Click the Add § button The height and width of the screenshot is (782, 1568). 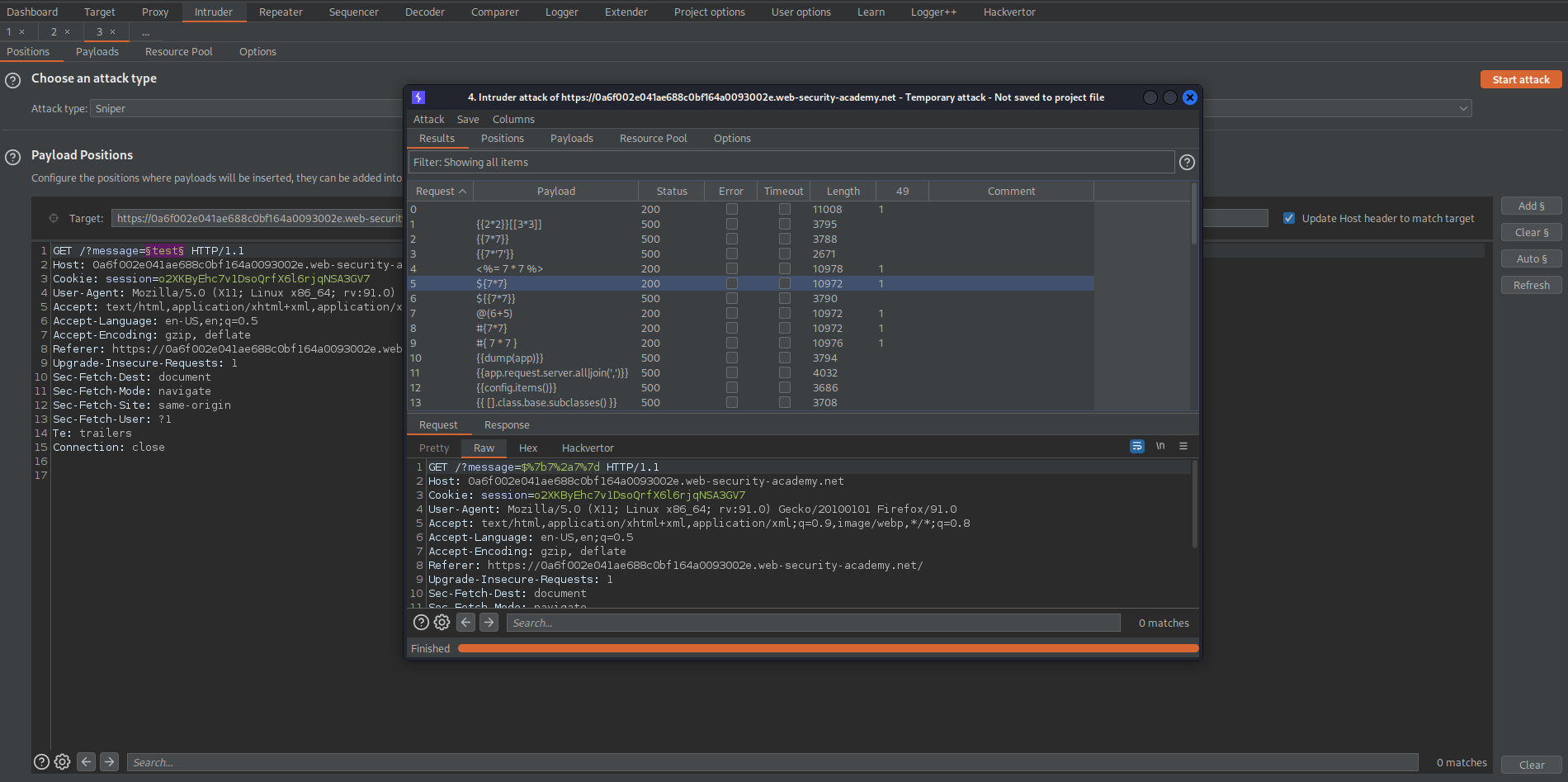tap(1531, 206)
